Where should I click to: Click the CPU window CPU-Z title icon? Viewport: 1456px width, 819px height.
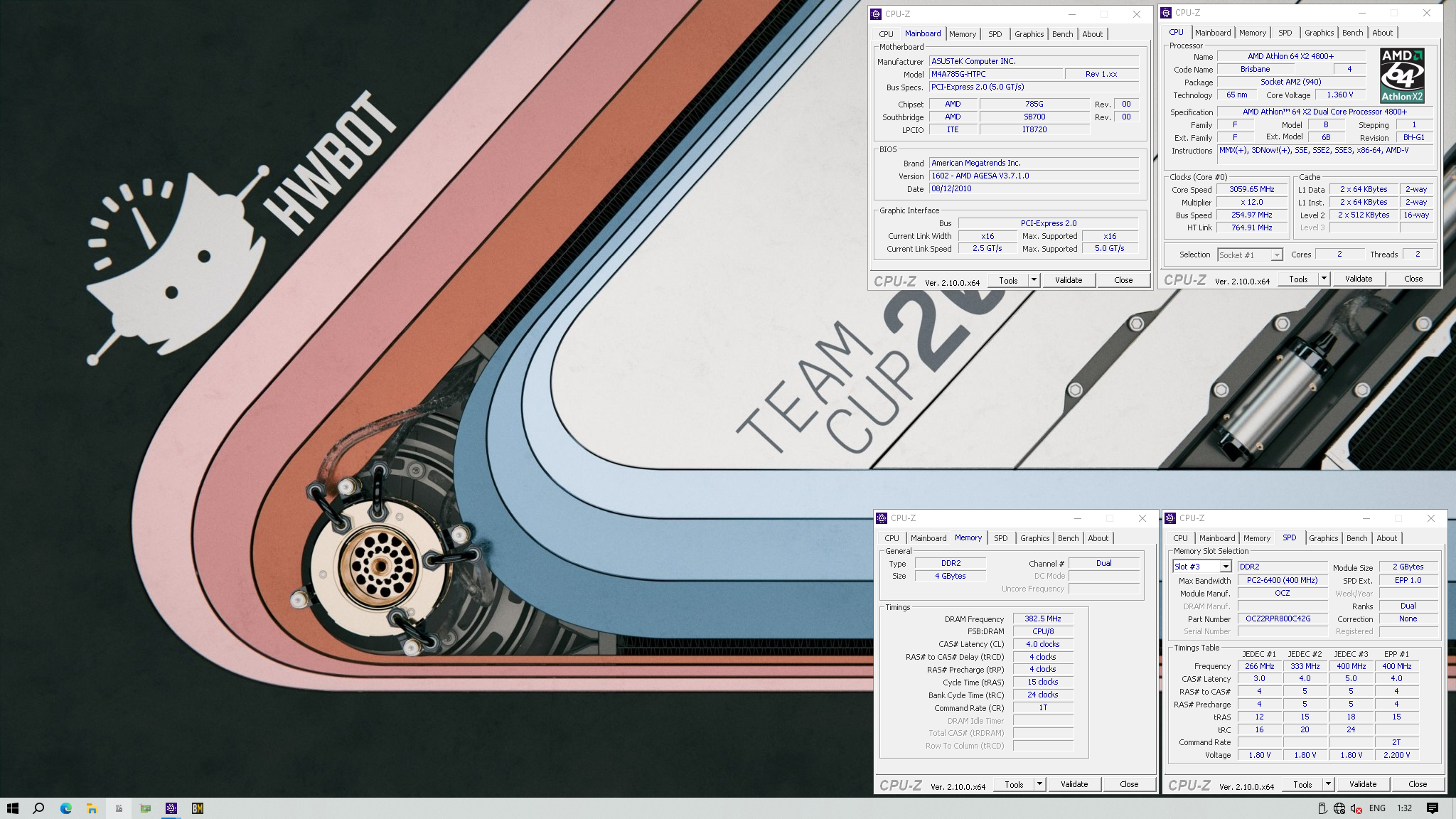tap(1166, 13)
